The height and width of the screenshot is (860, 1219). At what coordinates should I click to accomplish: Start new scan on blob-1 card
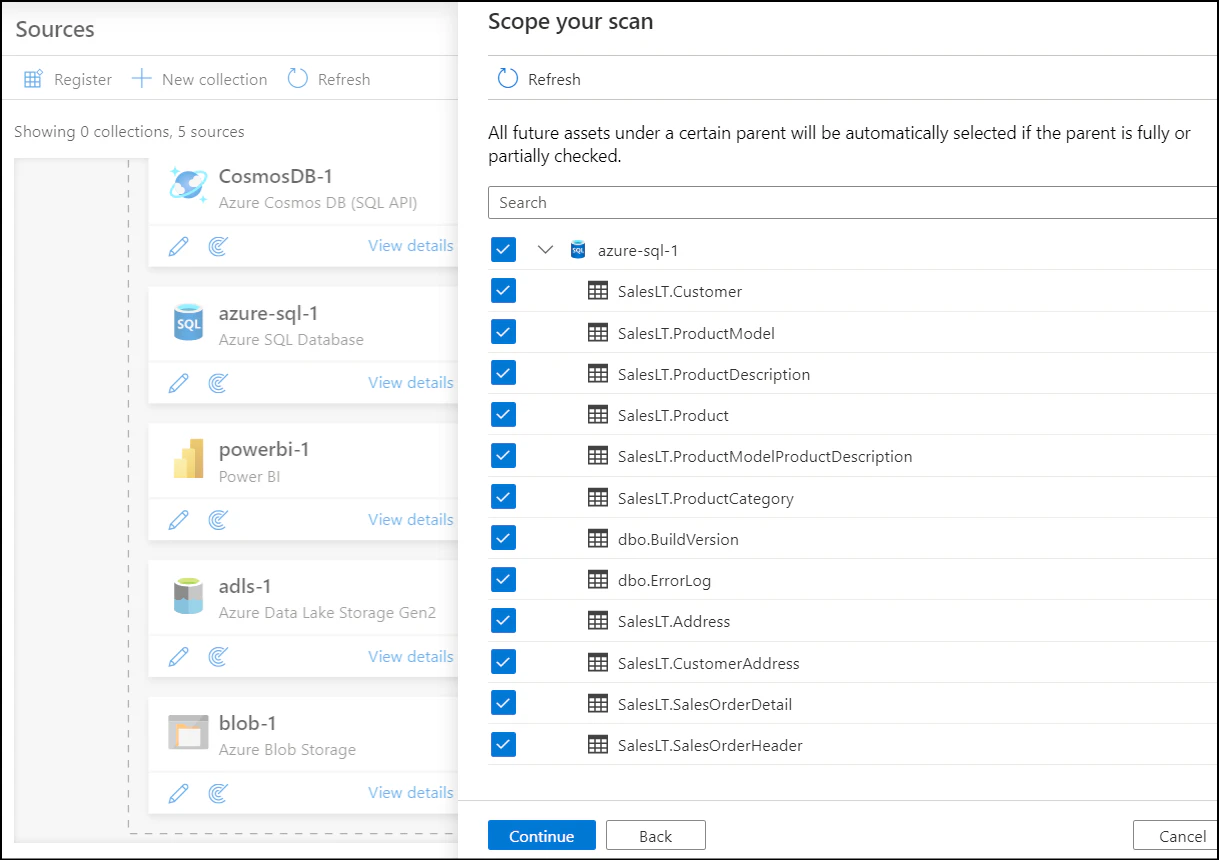pos(218,793)
